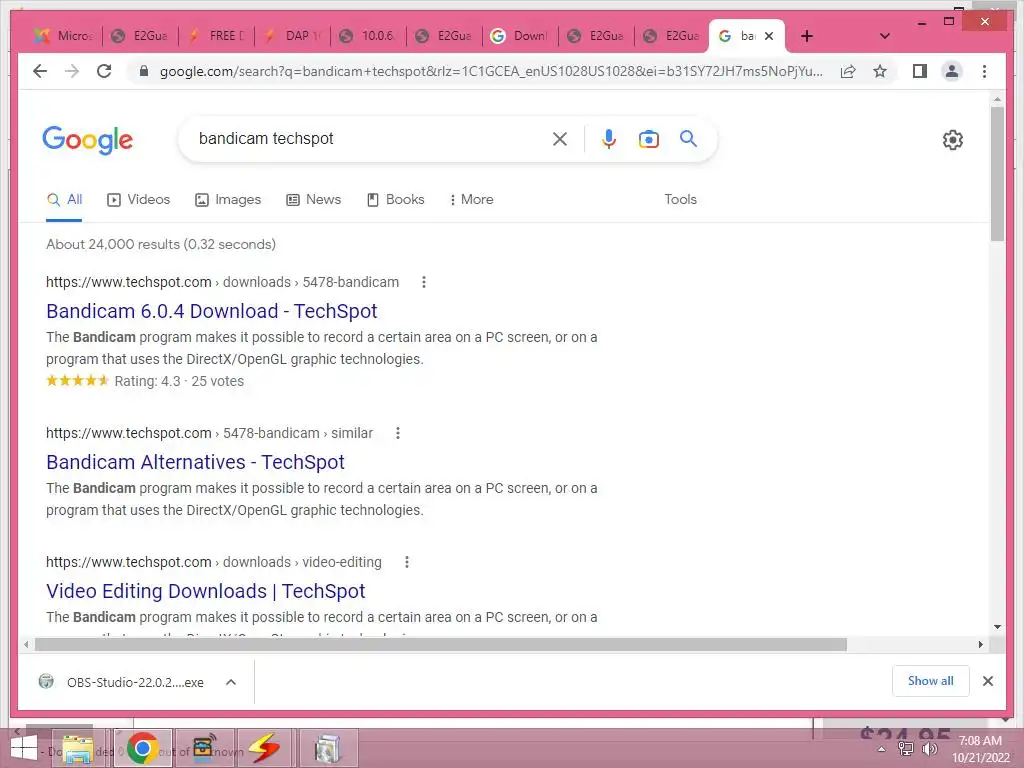
Task: Go forward with the forward arrow
Action: pyautogui.click(x=72, y=71)
